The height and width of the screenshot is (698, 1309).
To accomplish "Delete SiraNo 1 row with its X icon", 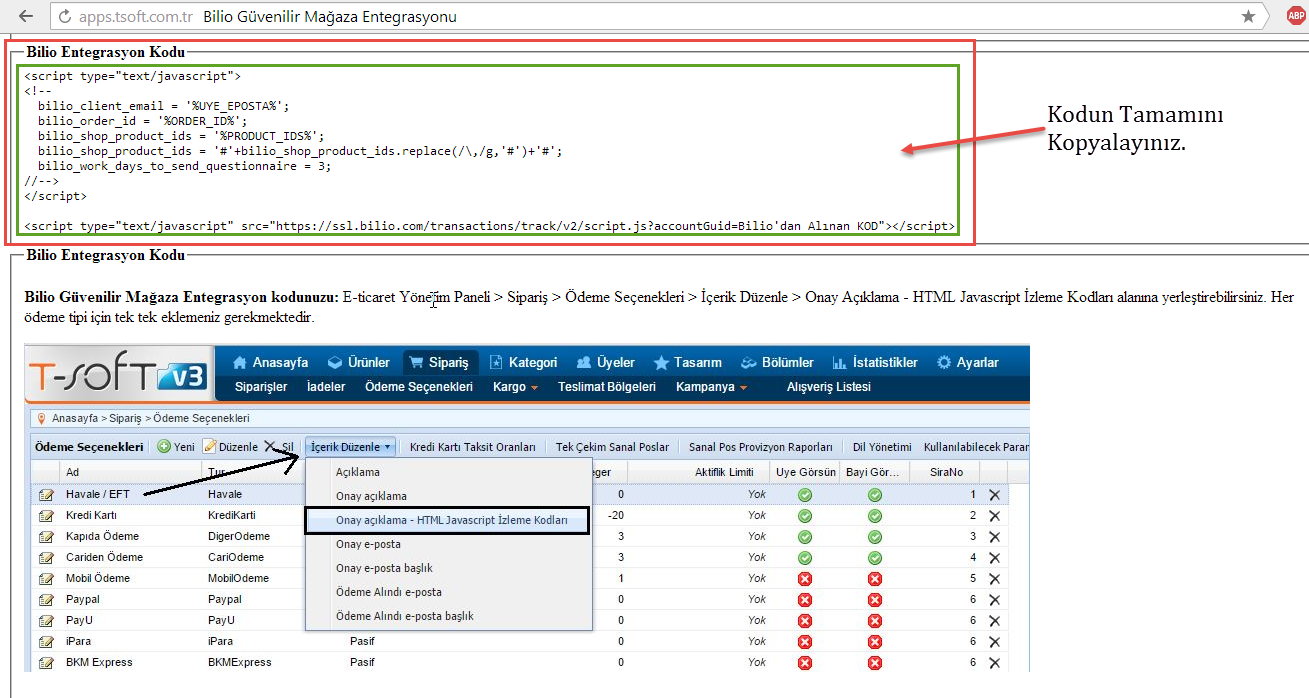I will point(994,495).
